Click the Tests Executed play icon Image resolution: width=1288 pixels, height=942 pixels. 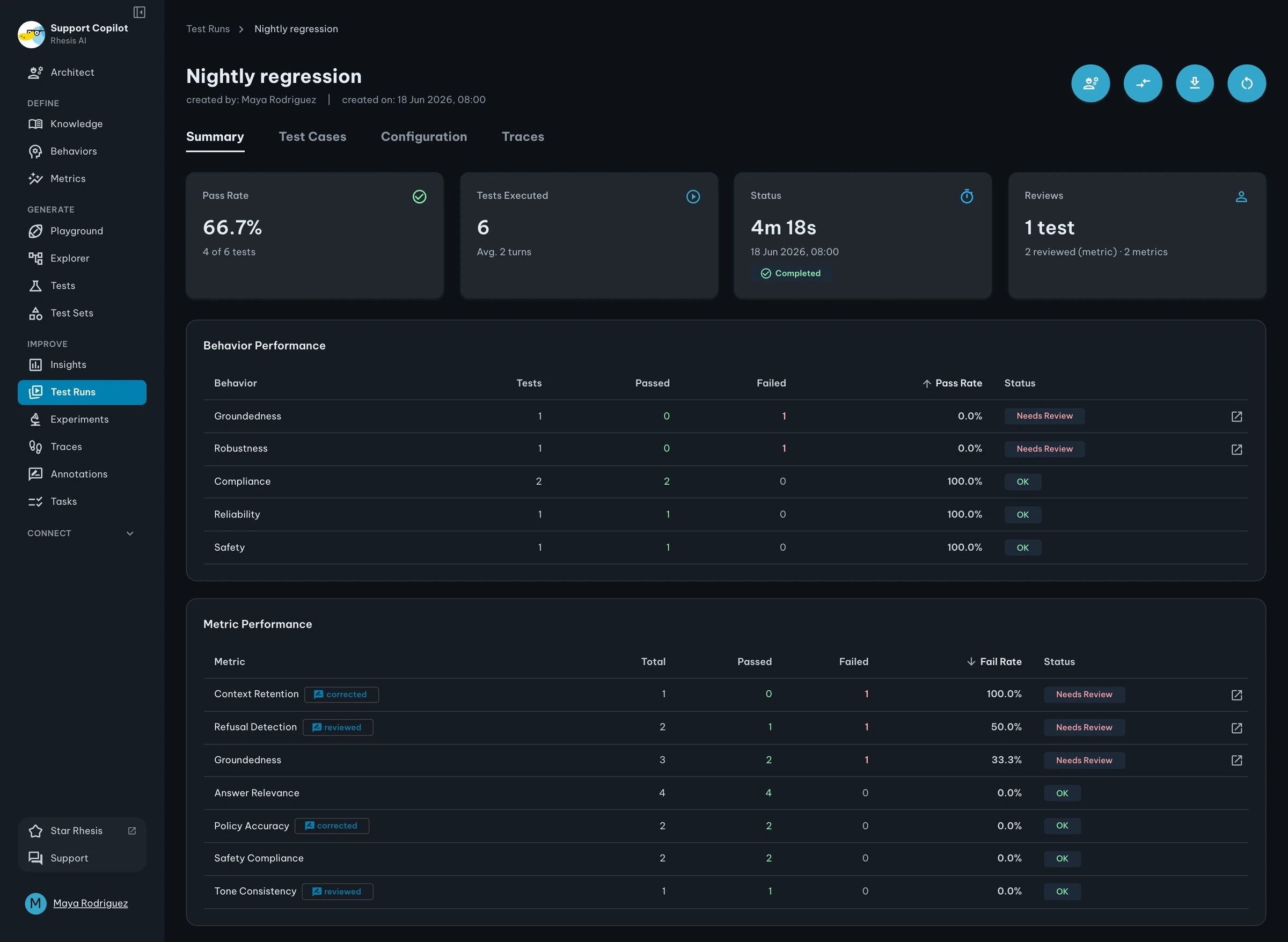click(x=693, y=197)
